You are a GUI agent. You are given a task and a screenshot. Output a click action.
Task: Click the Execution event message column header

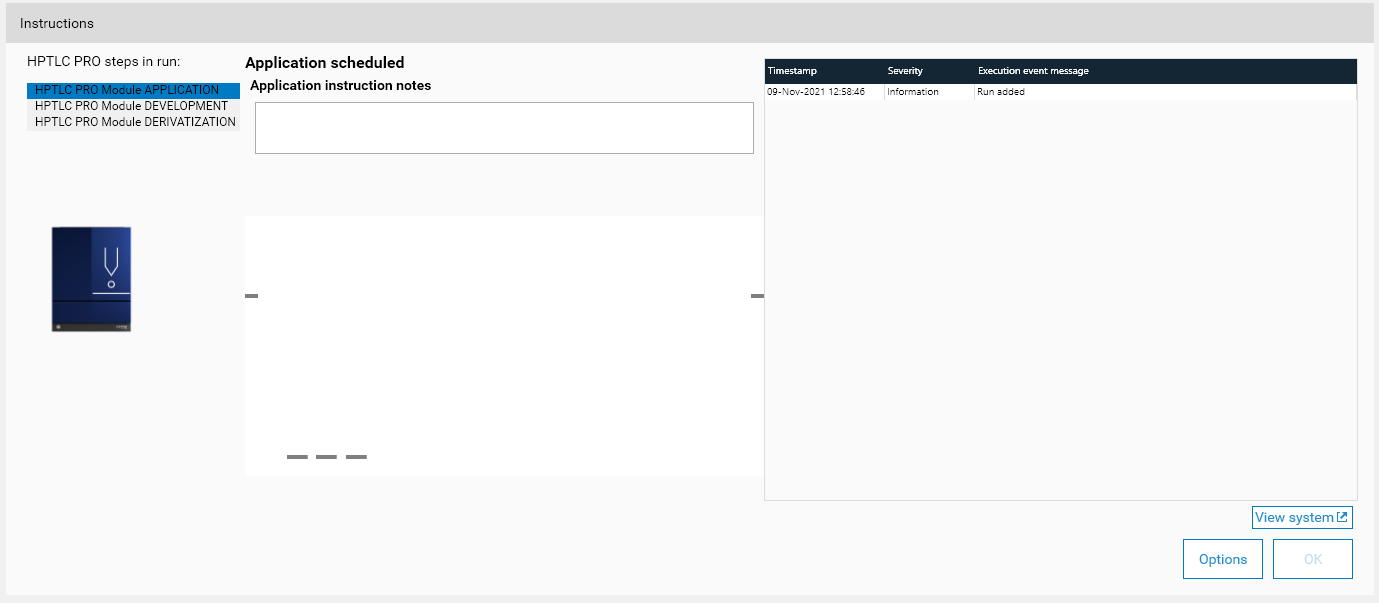click(1033, 71)
